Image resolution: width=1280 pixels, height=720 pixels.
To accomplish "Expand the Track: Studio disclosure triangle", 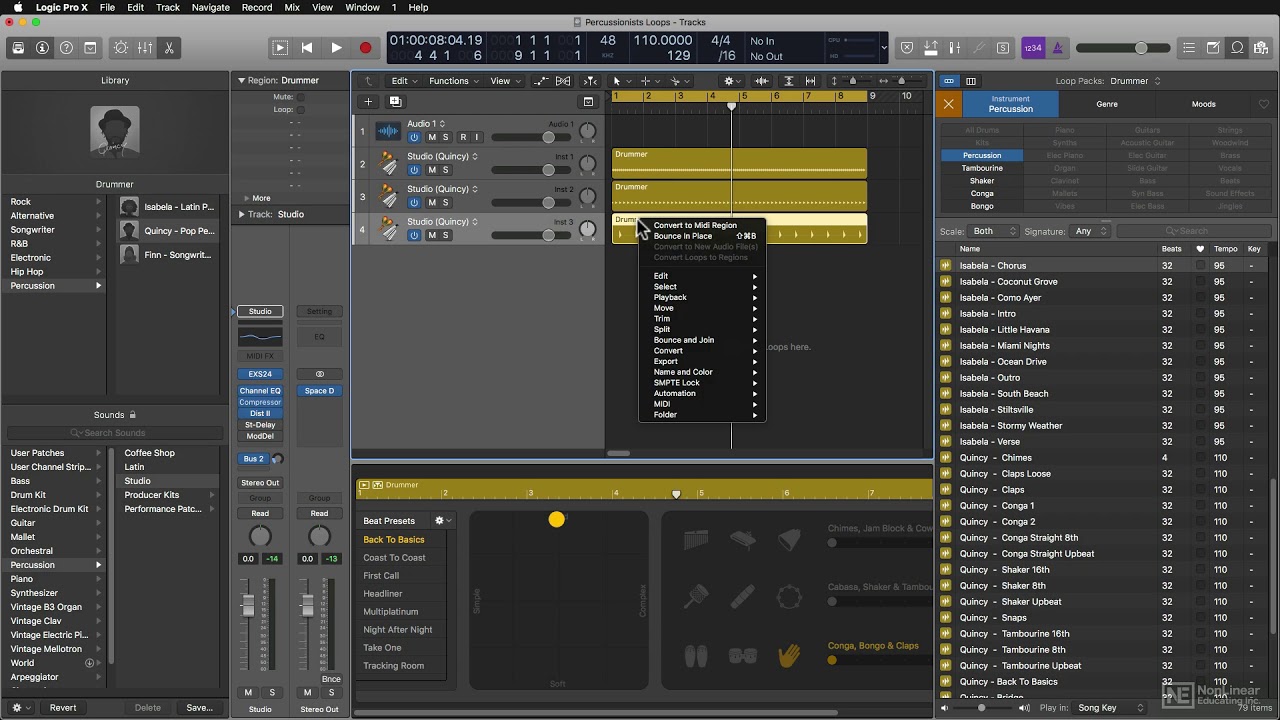I will (x=241, y=214).
